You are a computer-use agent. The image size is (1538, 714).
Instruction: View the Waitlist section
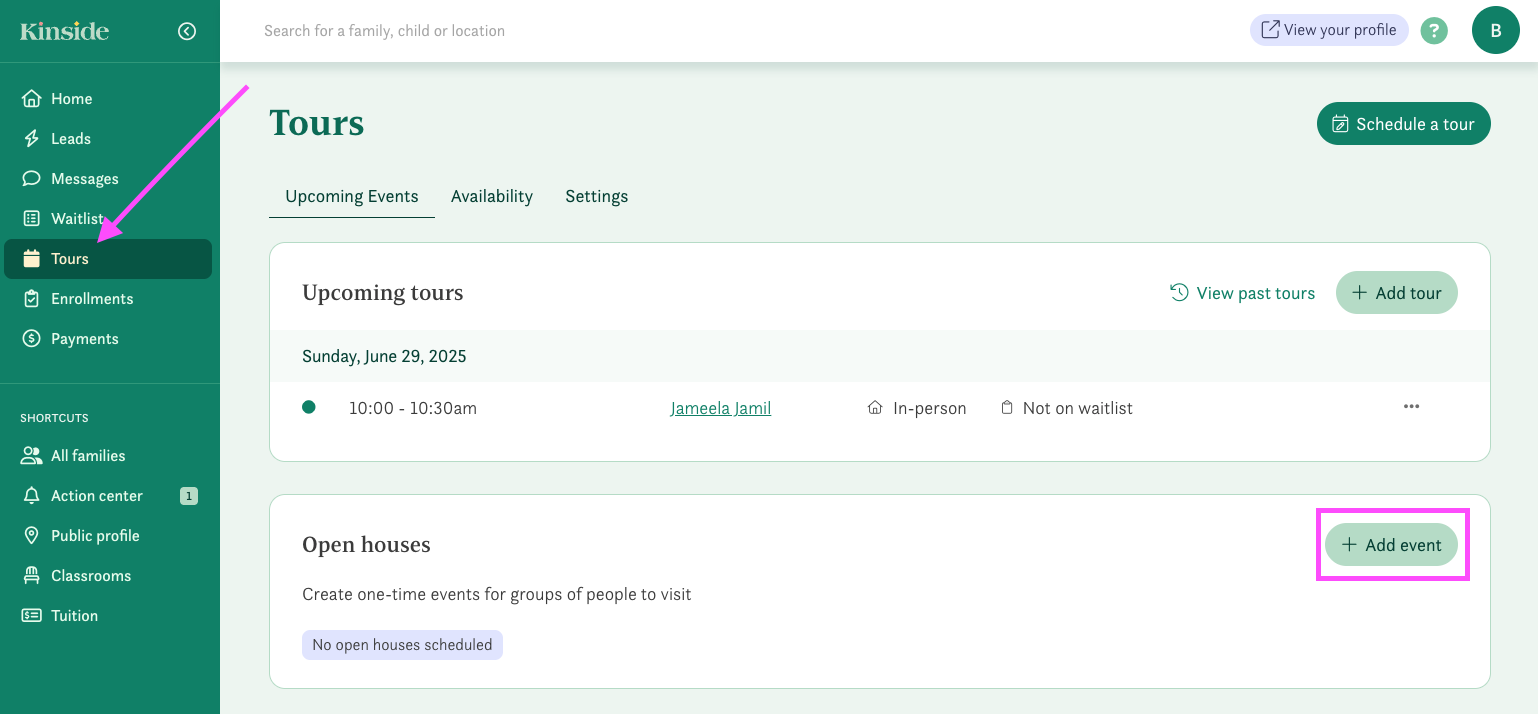click(76, 218)
